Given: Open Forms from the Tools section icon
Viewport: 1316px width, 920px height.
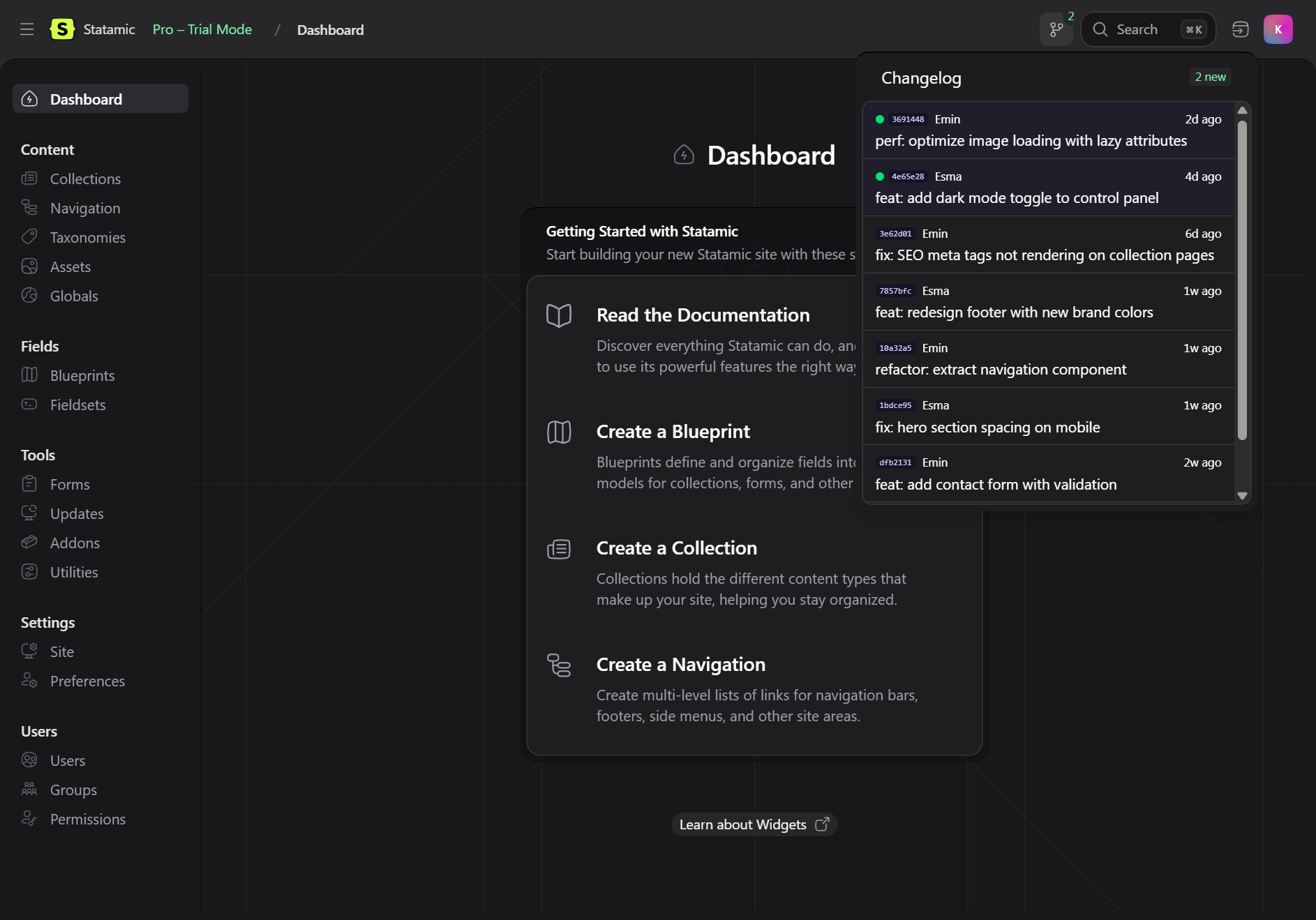Looking at the screenshot, I should 29,484.
